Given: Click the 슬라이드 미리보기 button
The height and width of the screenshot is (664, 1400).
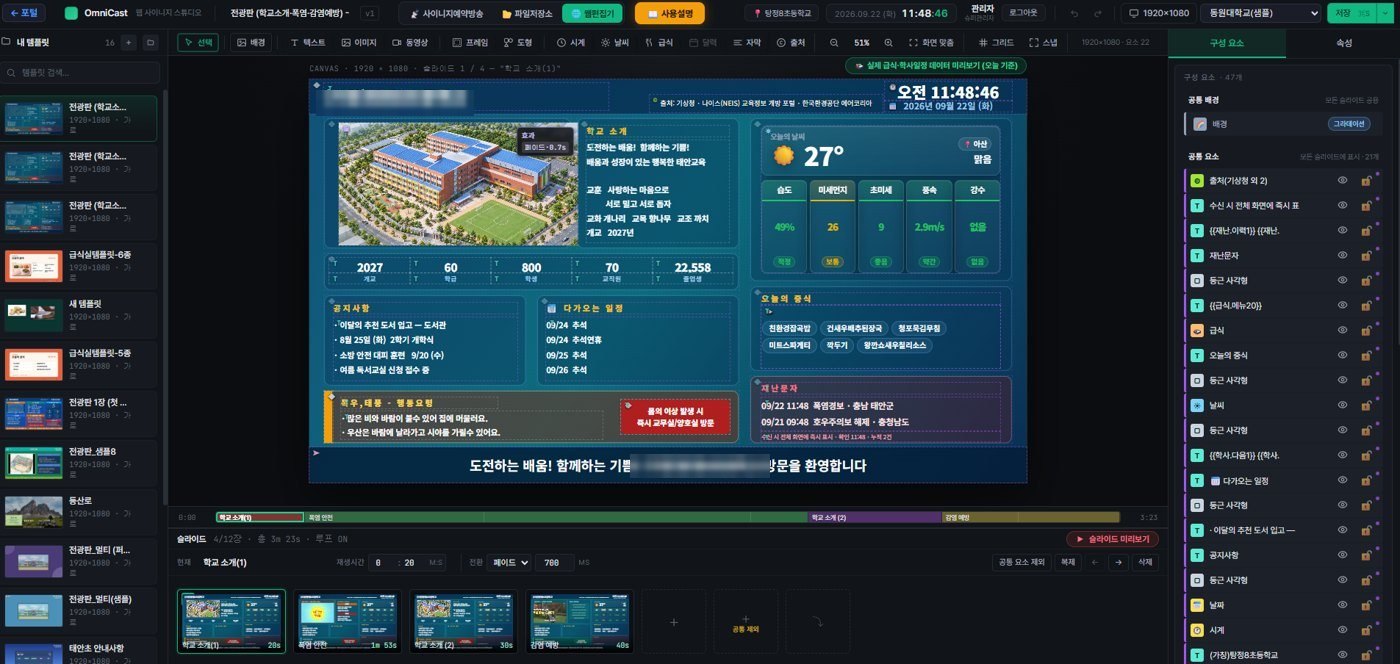Looking at the screenshot, I should point(1113,539).
